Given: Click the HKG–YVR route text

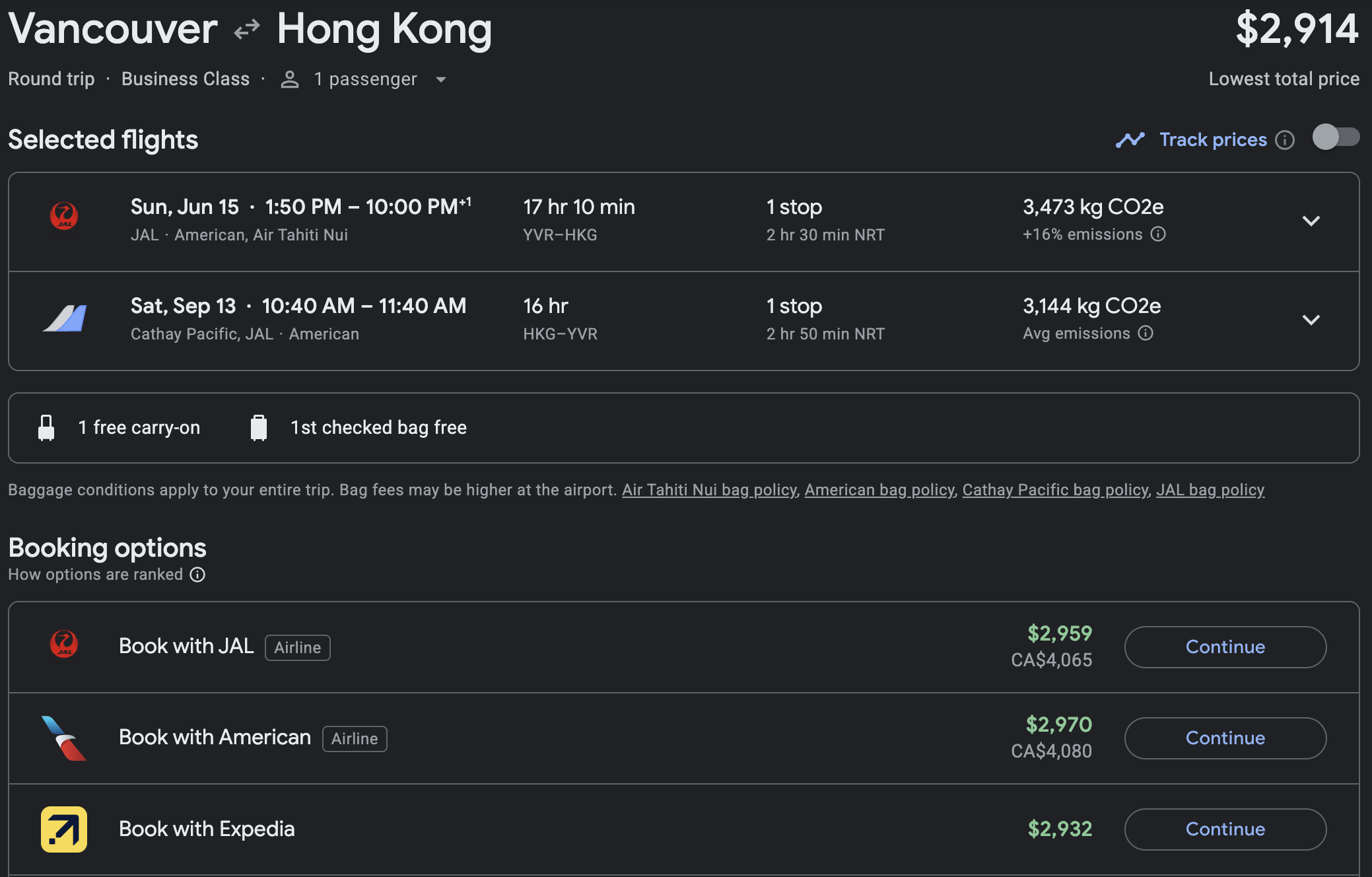Looking at the screenshot, I should [560, 334].
